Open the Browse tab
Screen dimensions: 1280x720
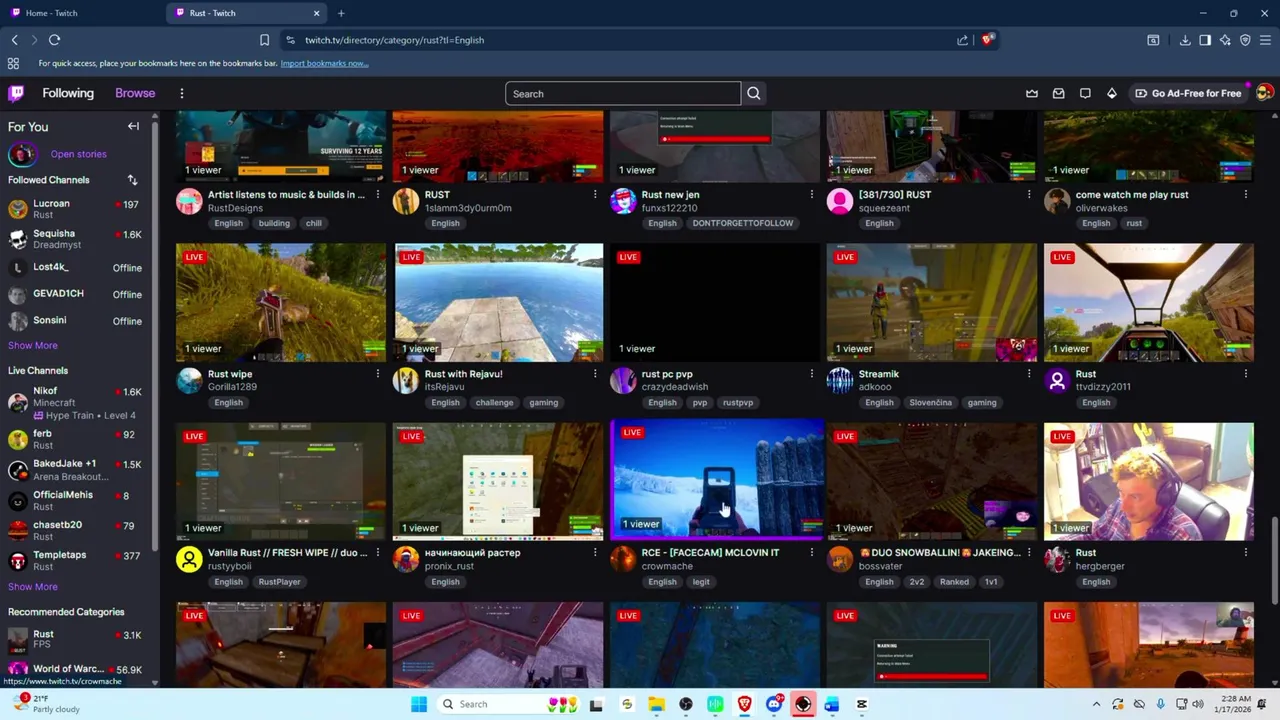tap(135, 93)
